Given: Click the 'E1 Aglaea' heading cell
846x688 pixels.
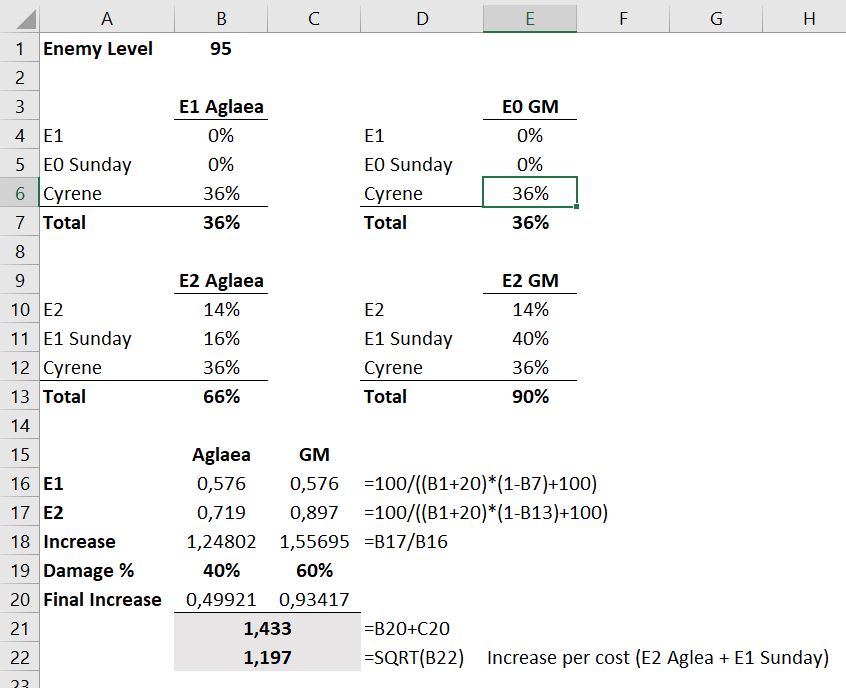Looking at the screenshot, I should pyautogui.click(x=221, y=106).
